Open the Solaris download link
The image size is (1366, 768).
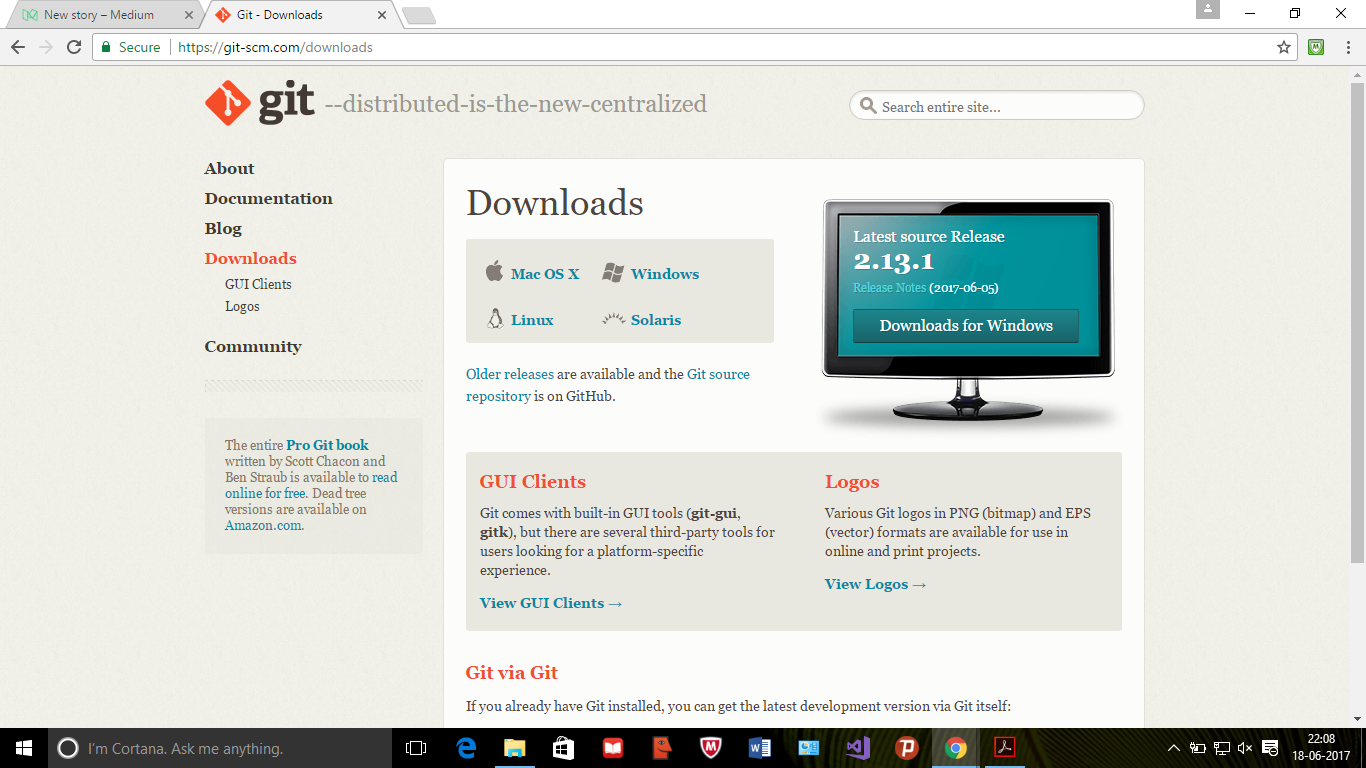pyautogui.click(x=656, y=320)
